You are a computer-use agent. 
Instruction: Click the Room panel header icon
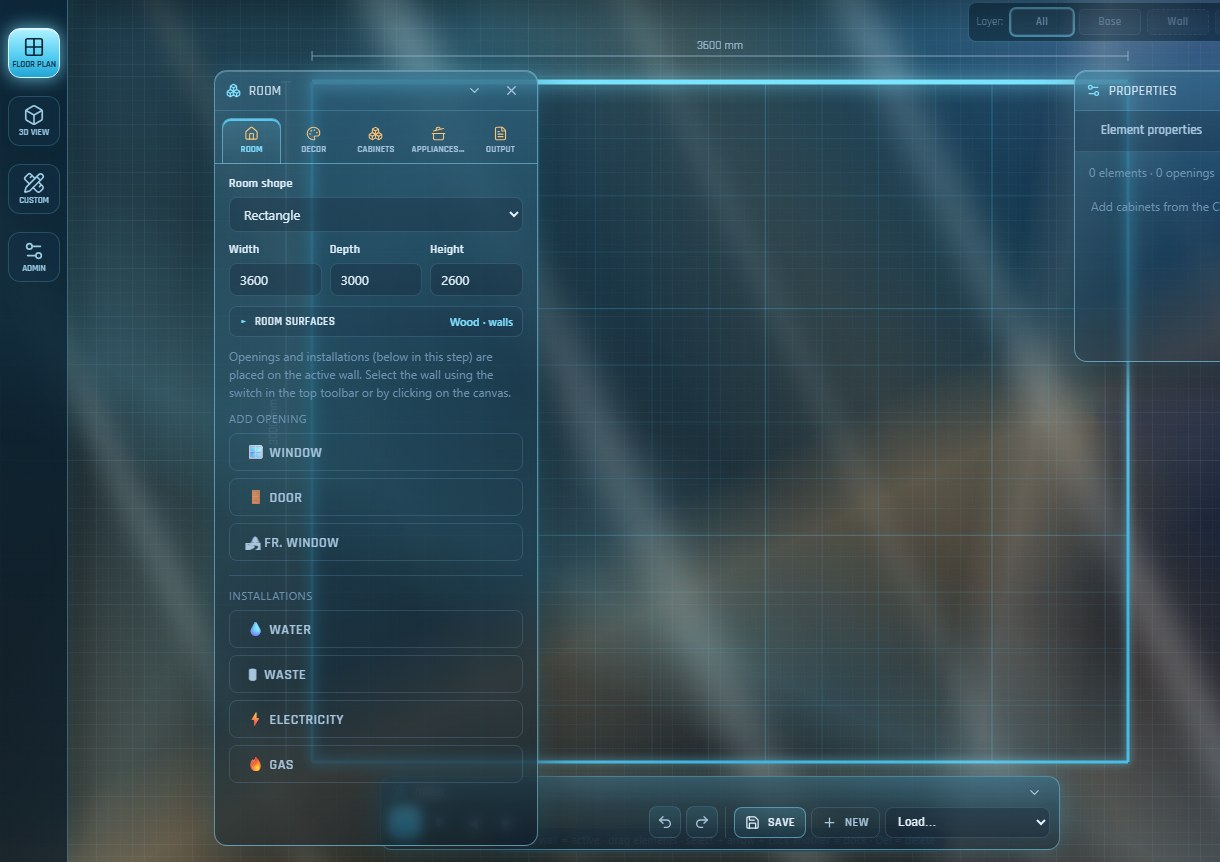(233, 91)
